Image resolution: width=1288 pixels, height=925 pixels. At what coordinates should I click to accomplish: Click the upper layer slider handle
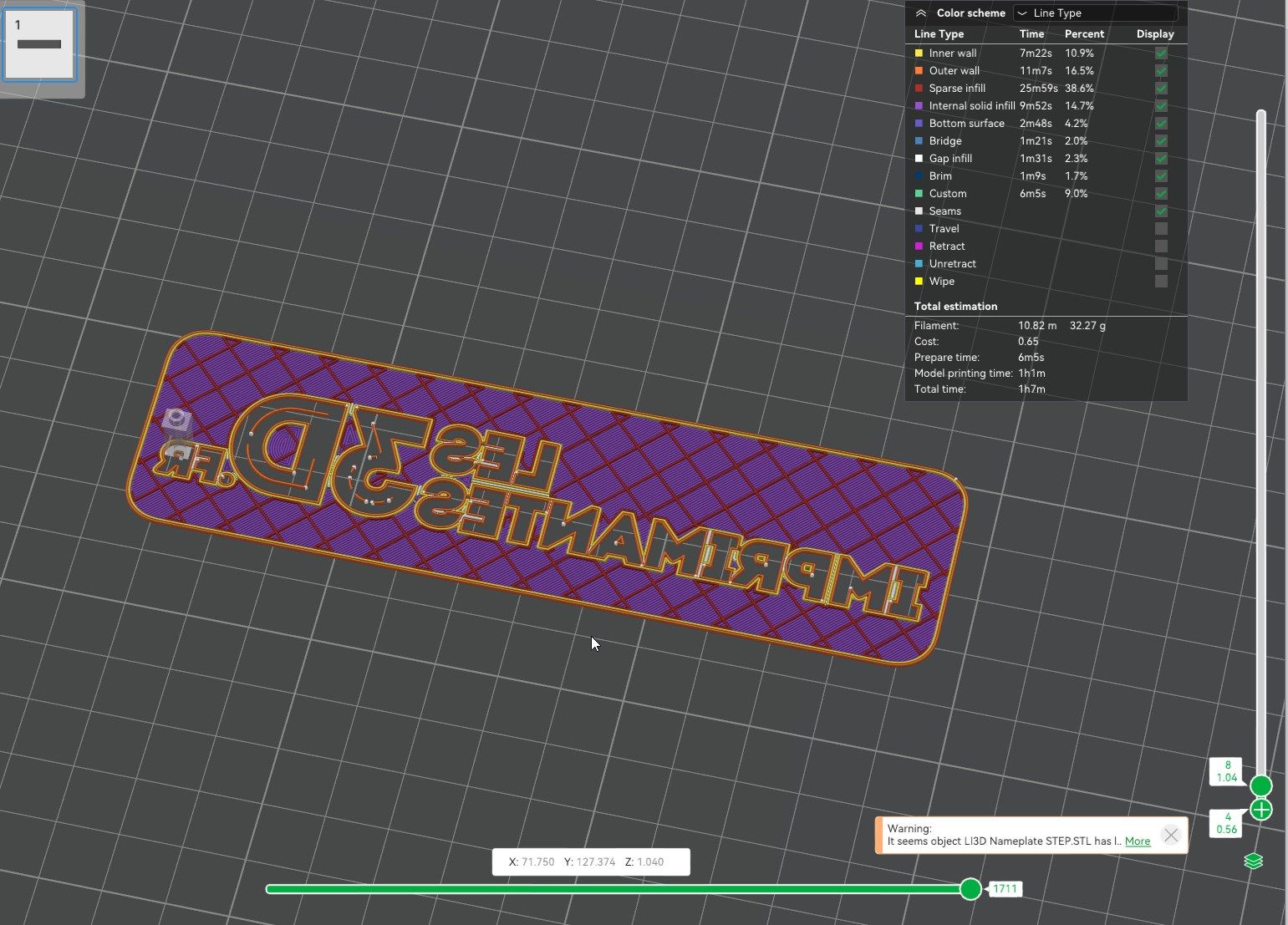tap(1261, 785)
